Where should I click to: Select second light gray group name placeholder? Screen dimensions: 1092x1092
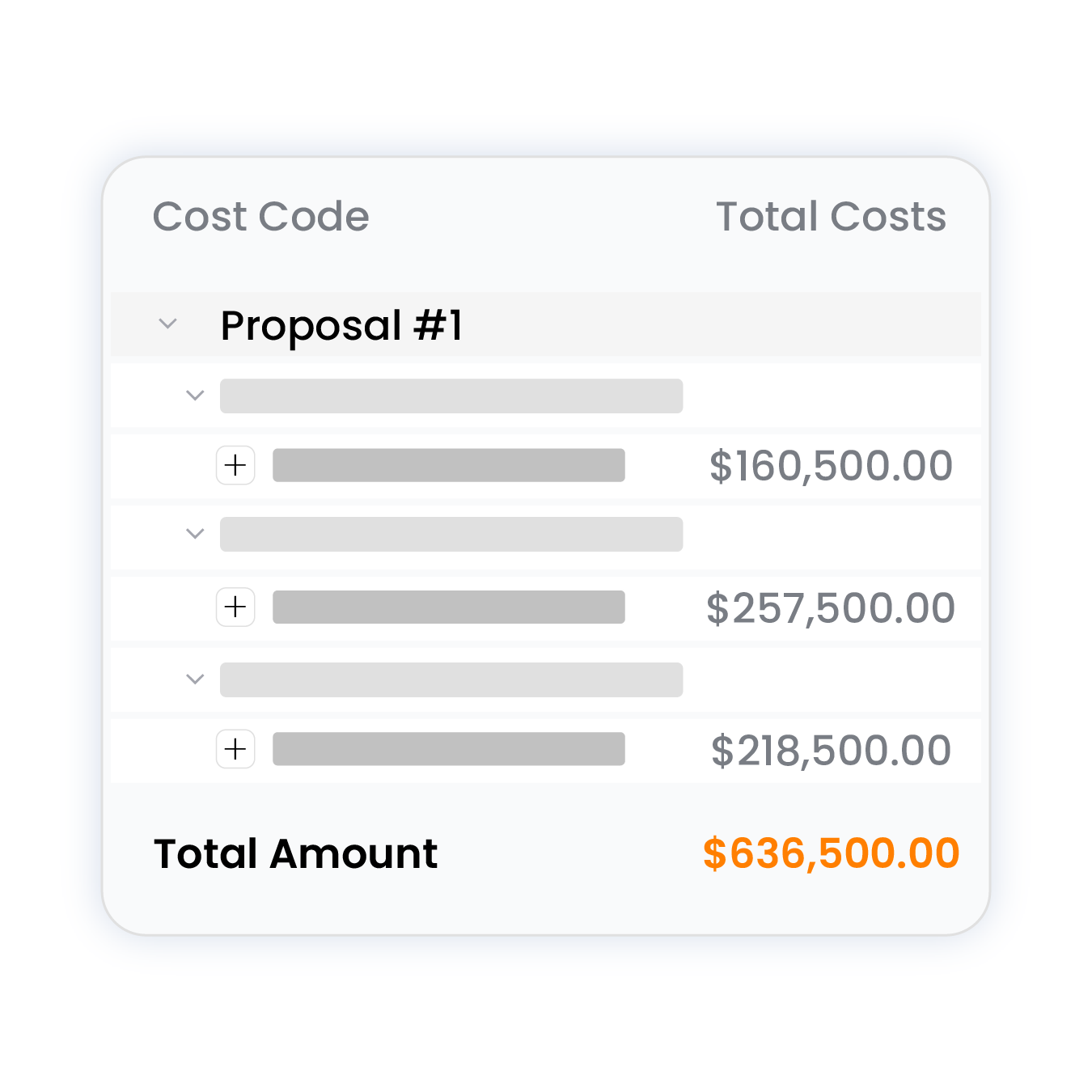point(451,535)
